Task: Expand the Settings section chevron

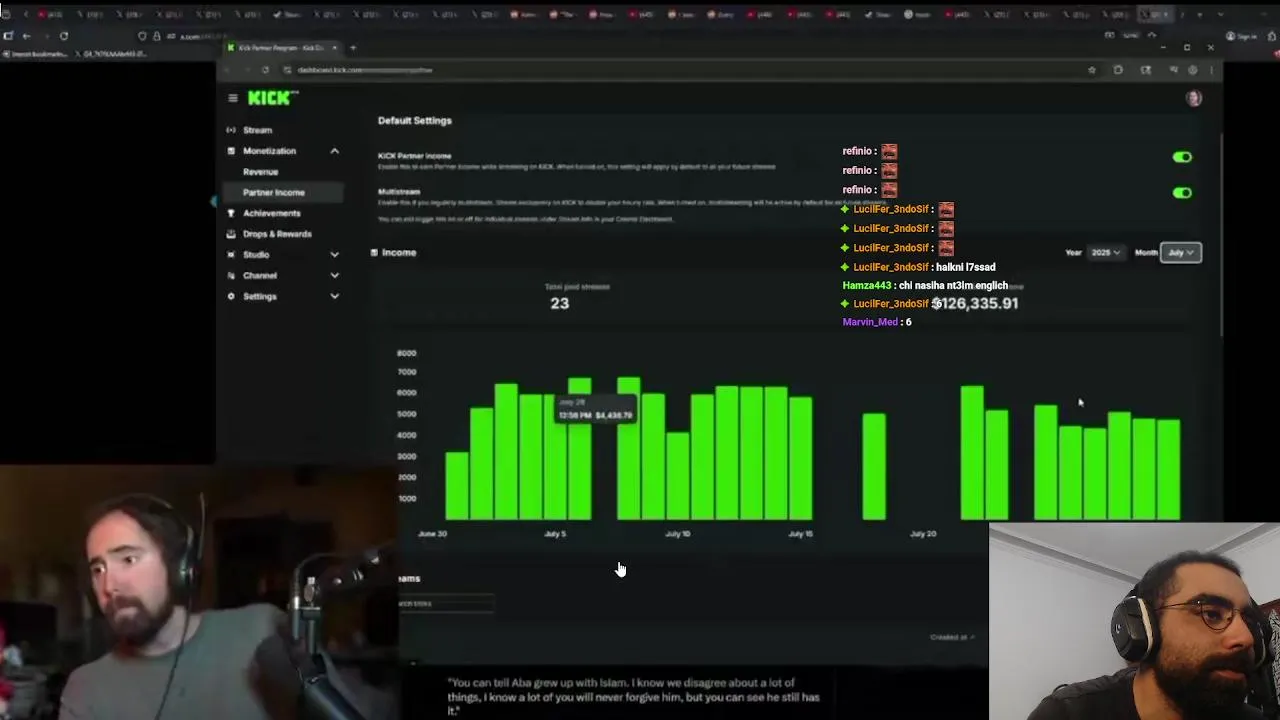Action: pos(335,297)
